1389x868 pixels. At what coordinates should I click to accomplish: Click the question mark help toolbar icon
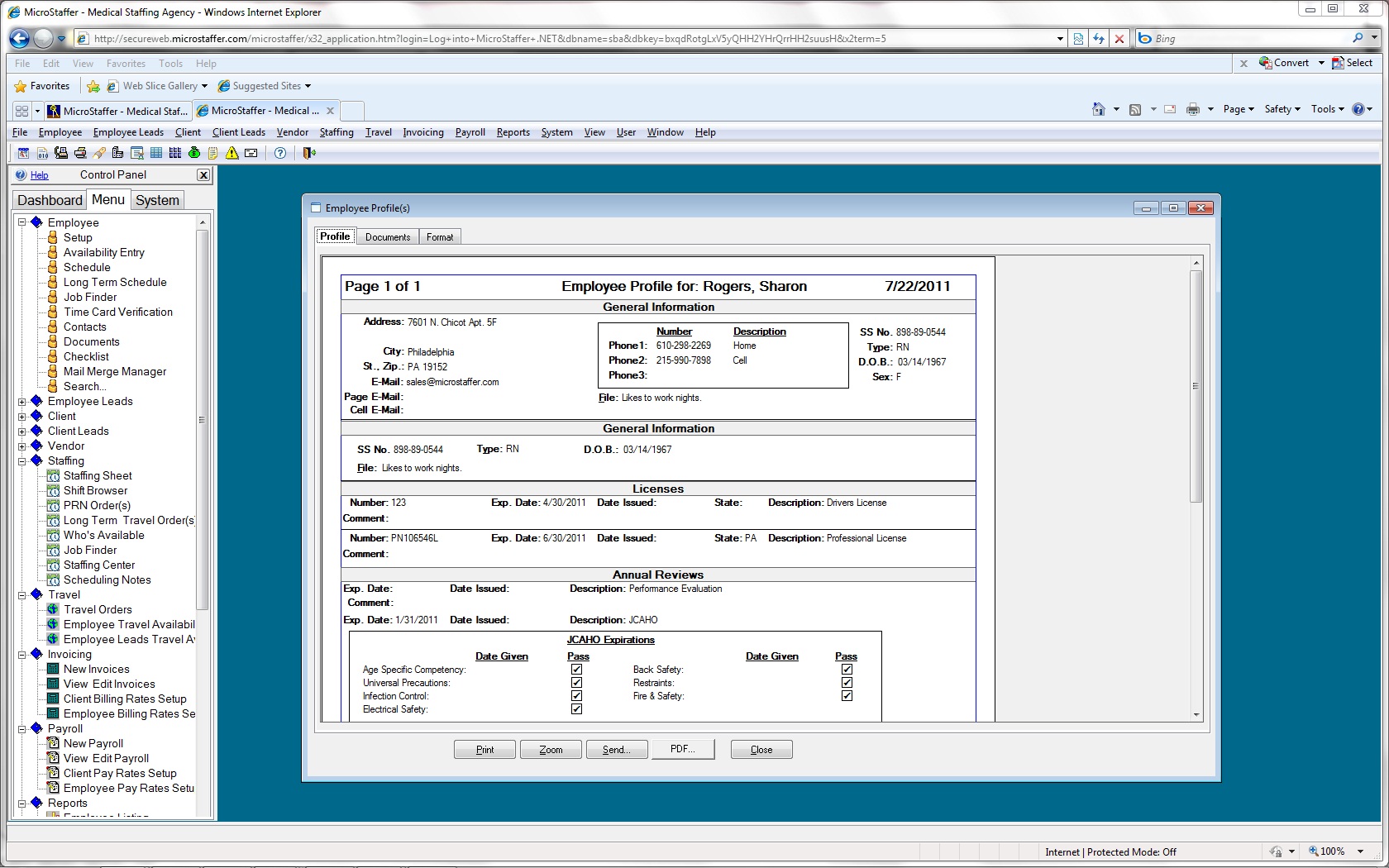(280, 153)
